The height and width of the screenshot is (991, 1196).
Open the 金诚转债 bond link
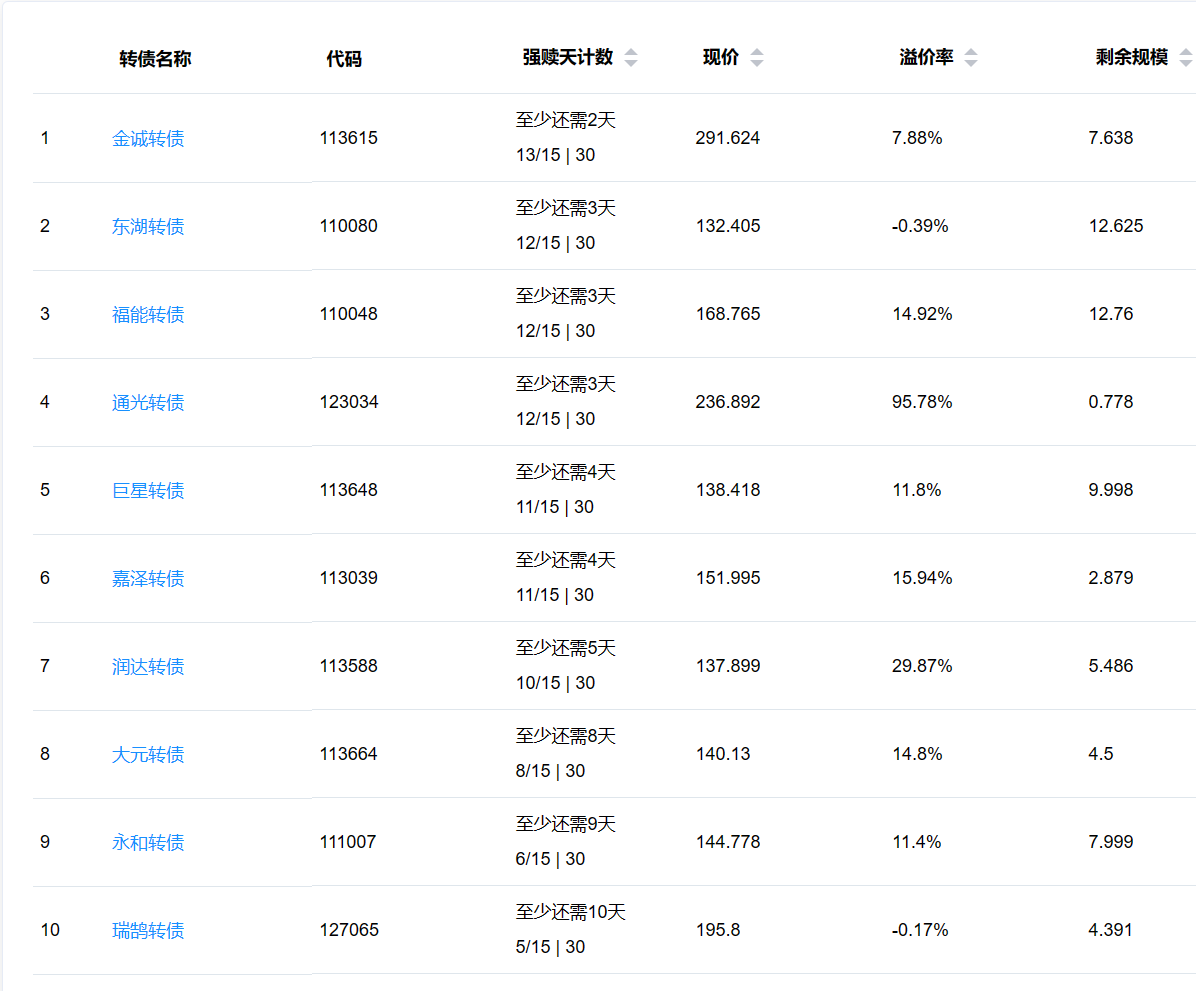pos(148,138)
